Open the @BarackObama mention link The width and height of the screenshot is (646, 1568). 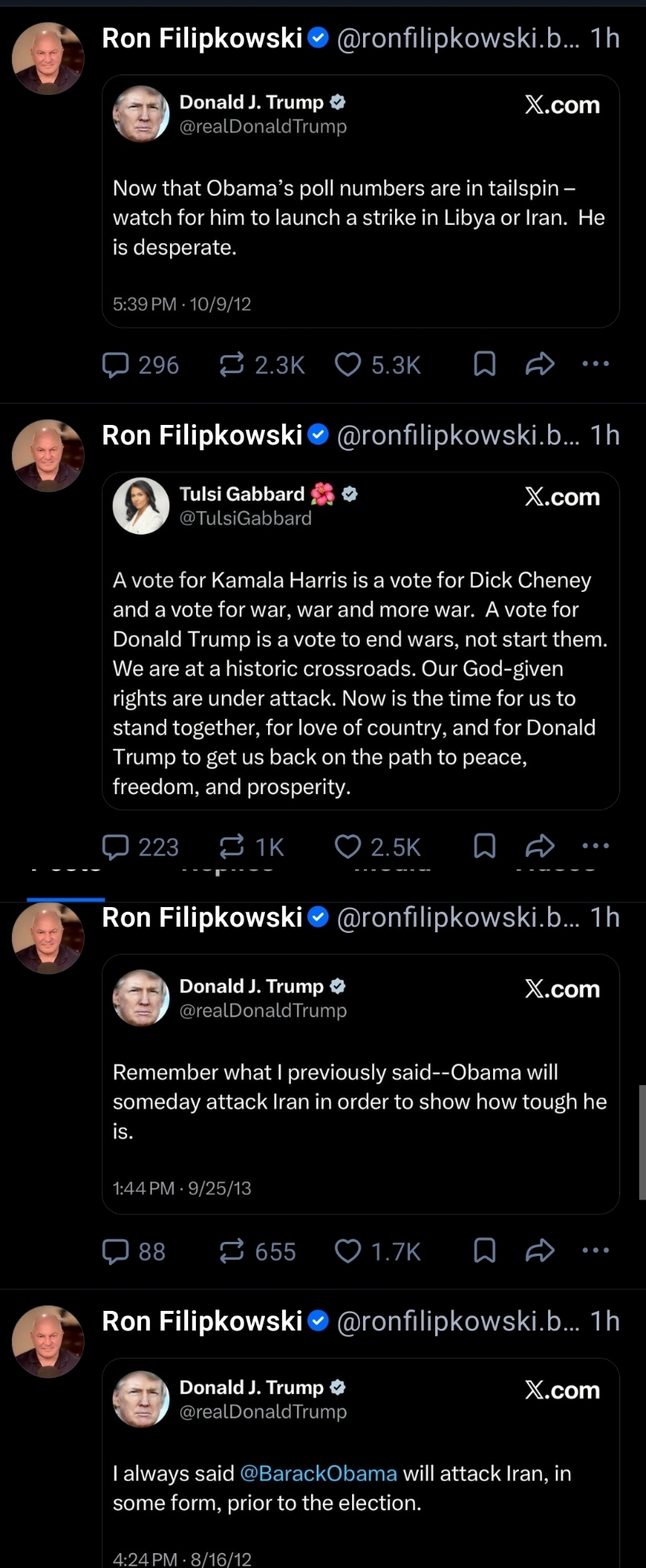(318, 1474)
